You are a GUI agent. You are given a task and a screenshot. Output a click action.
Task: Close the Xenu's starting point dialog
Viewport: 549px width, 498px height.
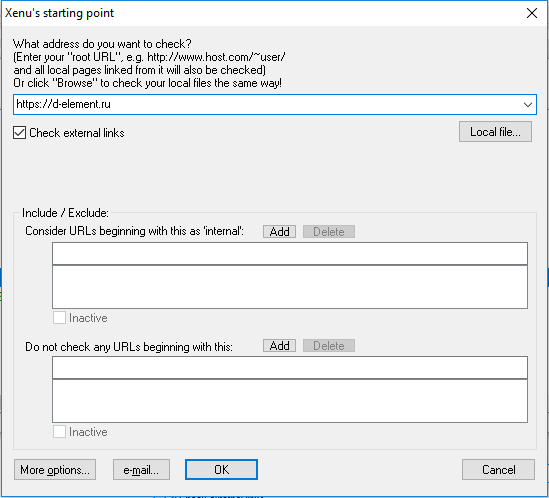coord(531,13)
